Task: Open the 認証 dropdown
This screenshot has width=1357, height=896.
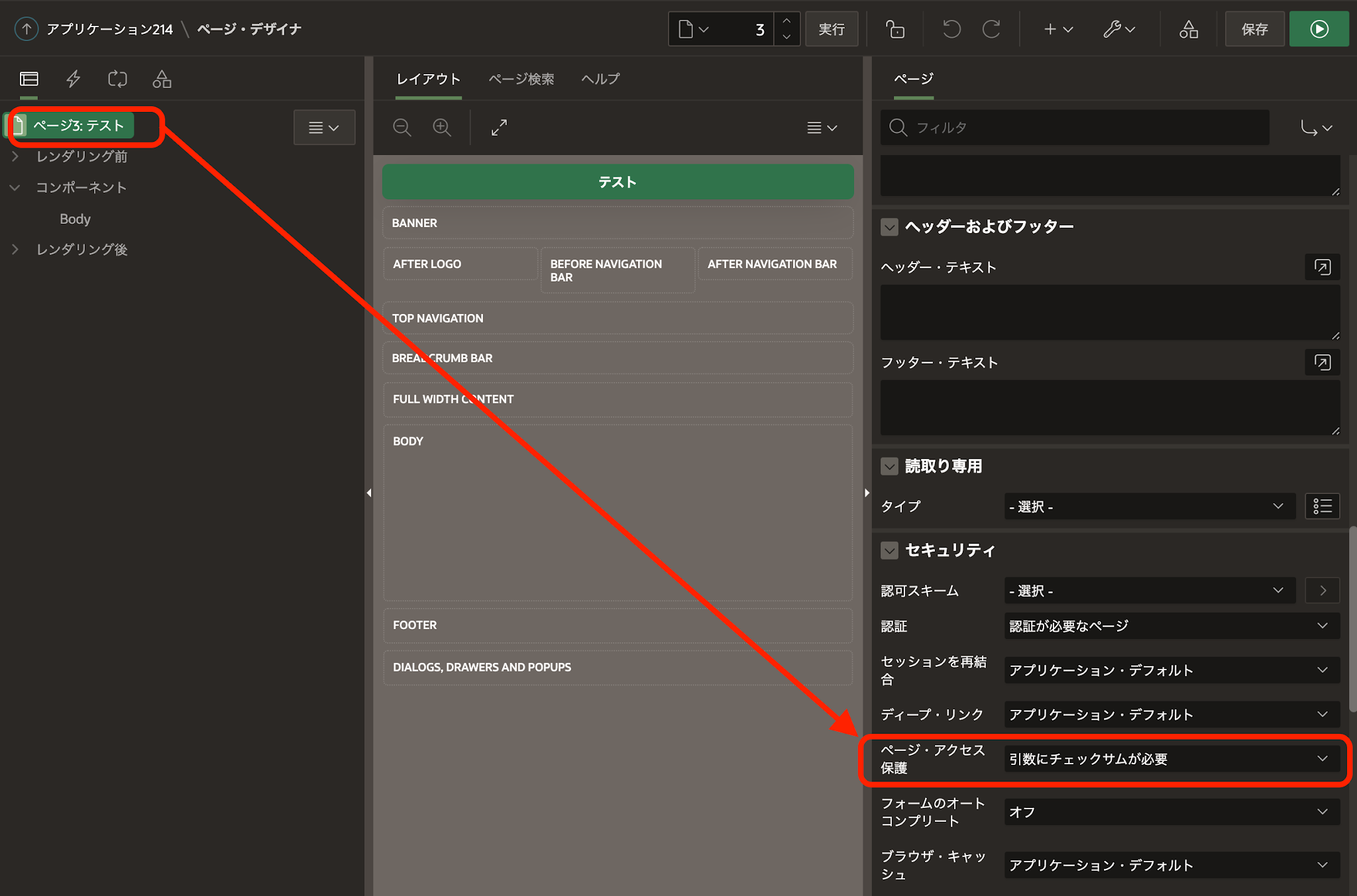Action: pos(1171,626)
